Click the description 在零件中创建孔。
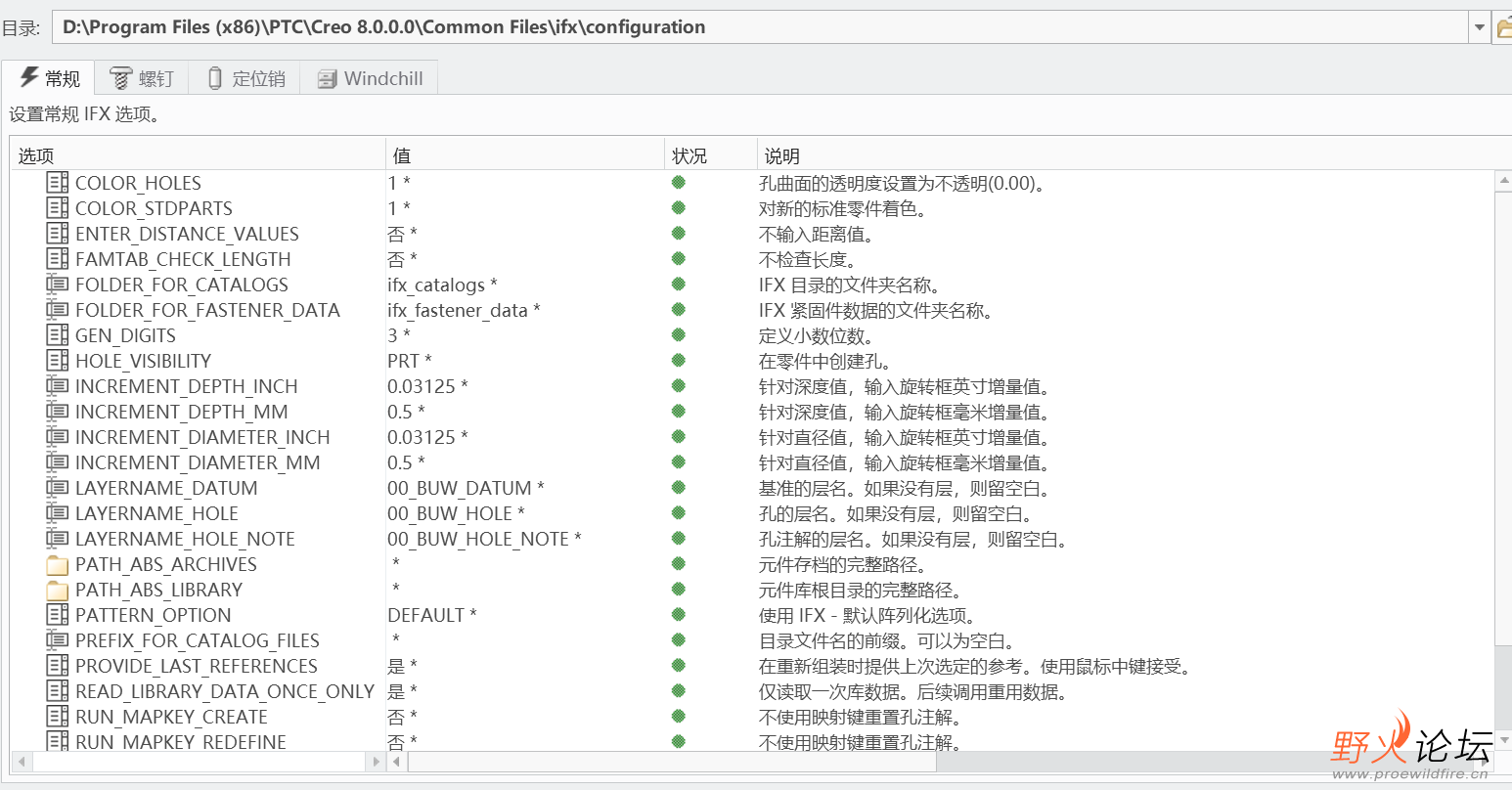Image resolution: width=1512 pixels, height=790 pixels. (828, 361)
